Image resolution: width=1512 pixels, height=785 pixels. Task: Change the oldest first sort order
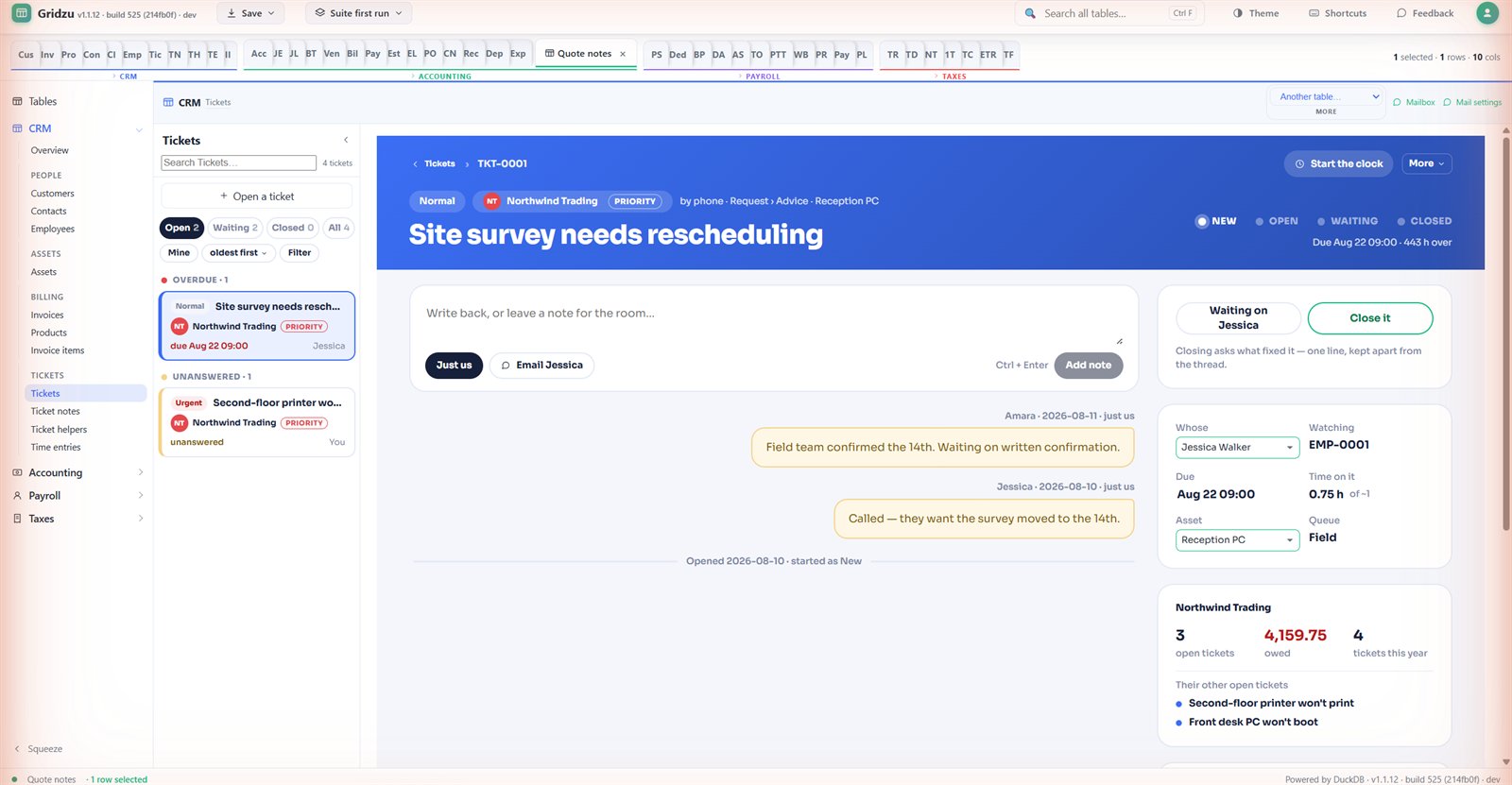(238, 252)
